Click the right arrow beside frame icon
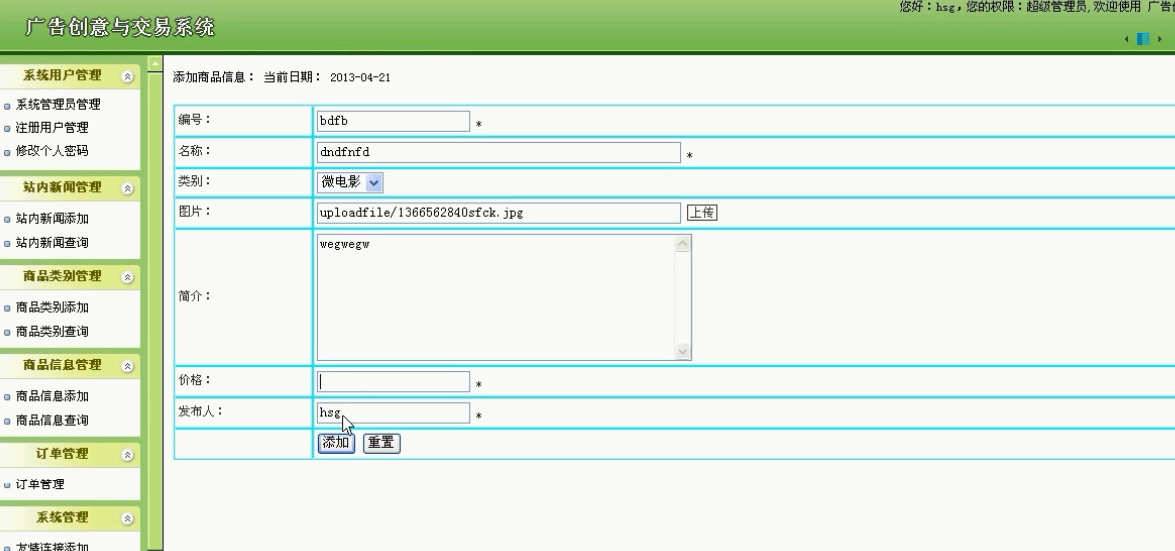Screen dimensions: 1175x551 pyautogui.click(x=1160, y=39)
